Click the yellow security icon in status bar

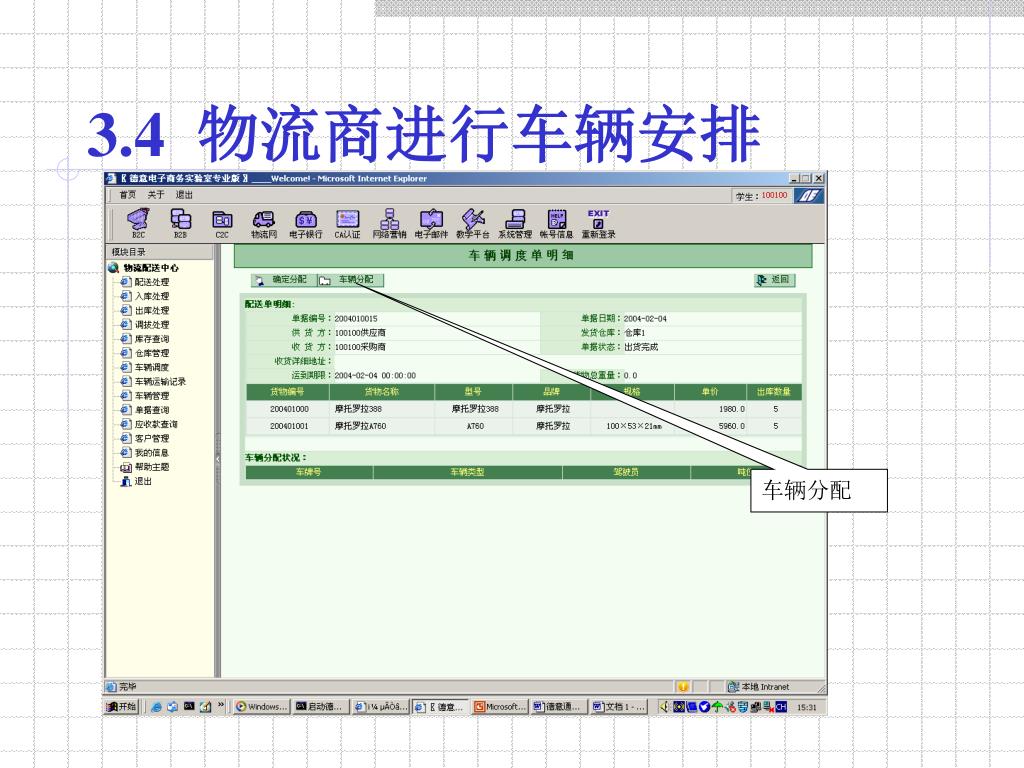click(682, 686)
